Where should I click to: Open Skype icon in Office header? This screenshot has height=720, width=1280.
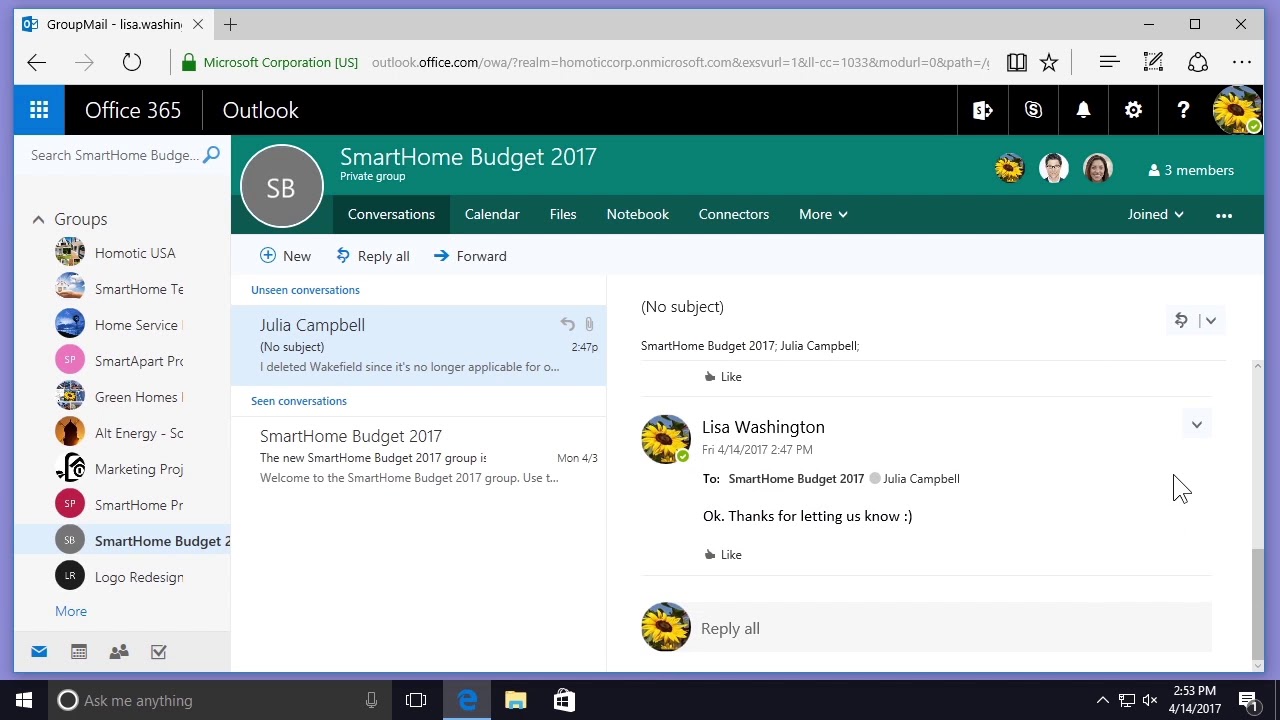pyautogui.click(x=1033, y=110)
